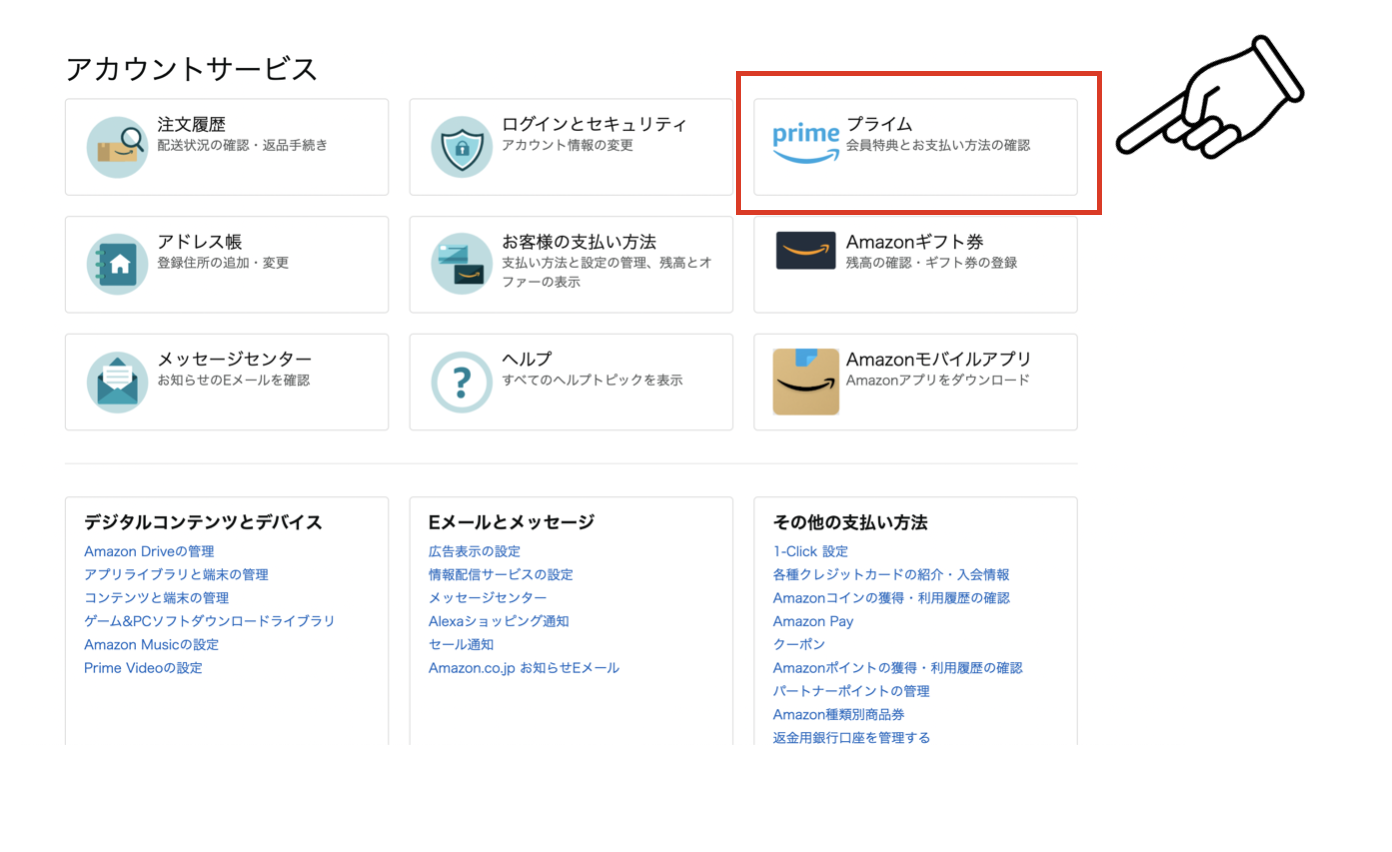Open ログインとセキュリティ card title
This screenshot has height=852, width=1392.
[x=594, y=124]
